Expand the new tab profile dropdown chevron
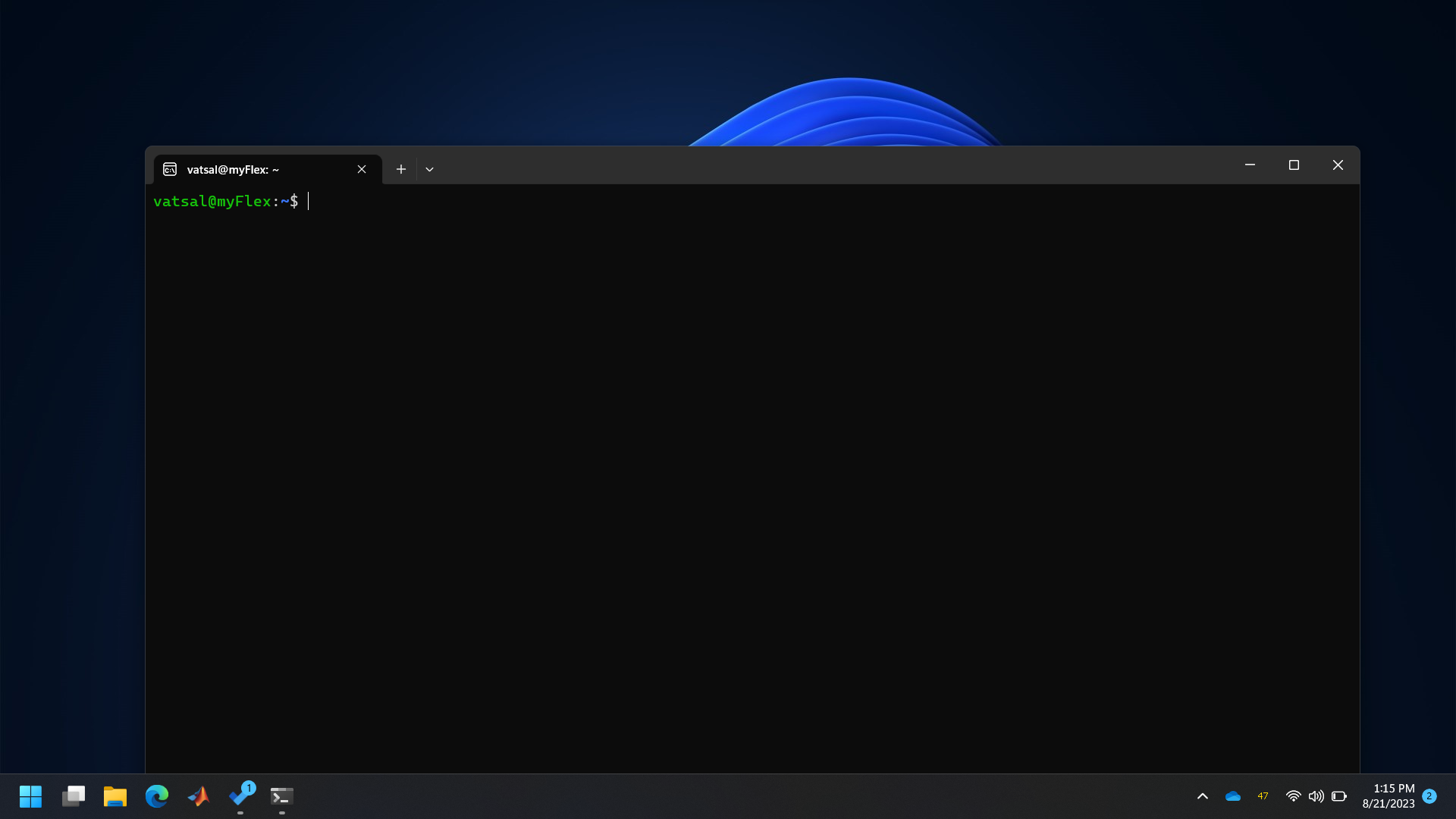Image resolution: width=1456 pixels, height=819 pixels. [429, 169]
